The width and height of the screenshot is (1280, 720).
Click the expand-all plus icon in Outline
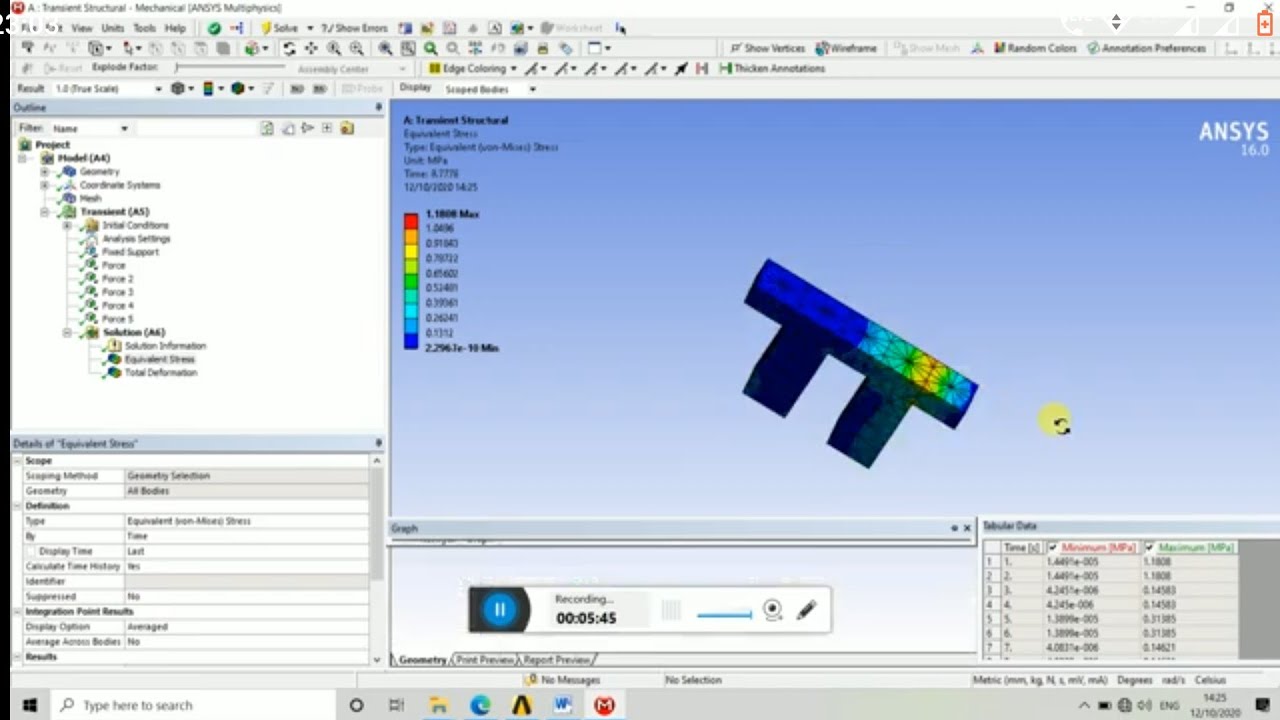tap(327, 128)
